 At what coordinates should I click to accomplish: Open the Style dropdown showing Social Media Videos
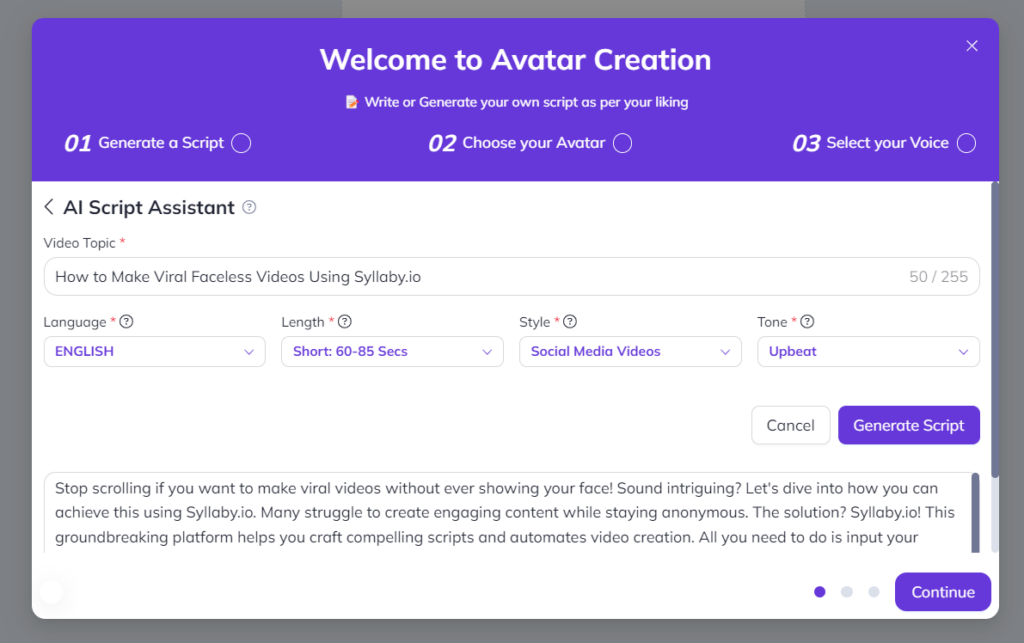(x=630, y=352)
